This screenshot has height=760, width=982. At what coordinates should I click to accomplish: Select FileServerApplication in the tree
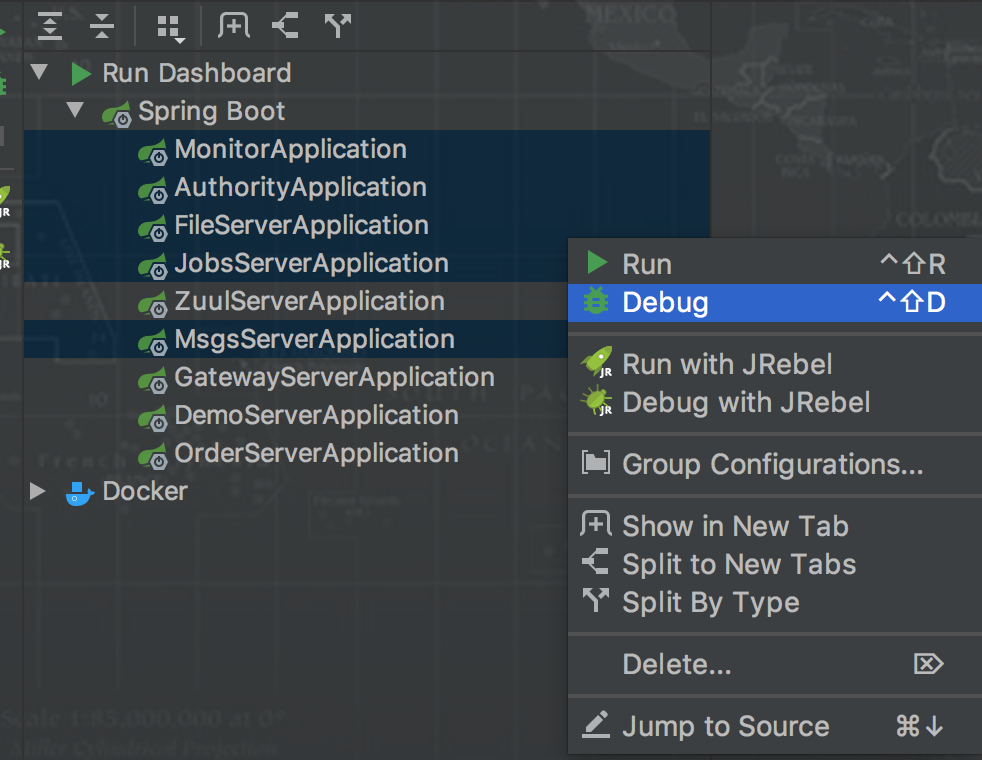[301, 225]
